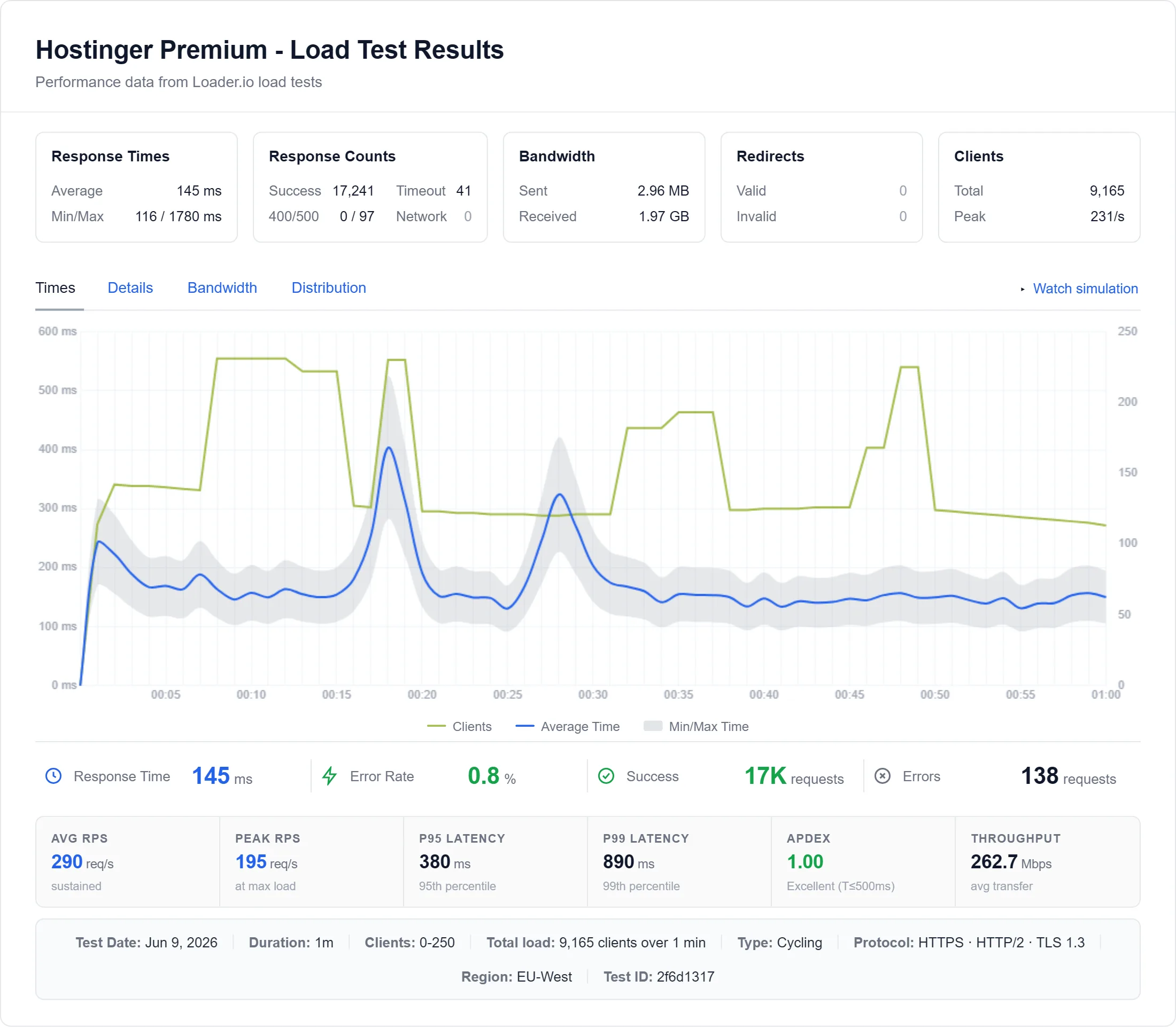Click the Bandwidth card heading

click(557, 156)
